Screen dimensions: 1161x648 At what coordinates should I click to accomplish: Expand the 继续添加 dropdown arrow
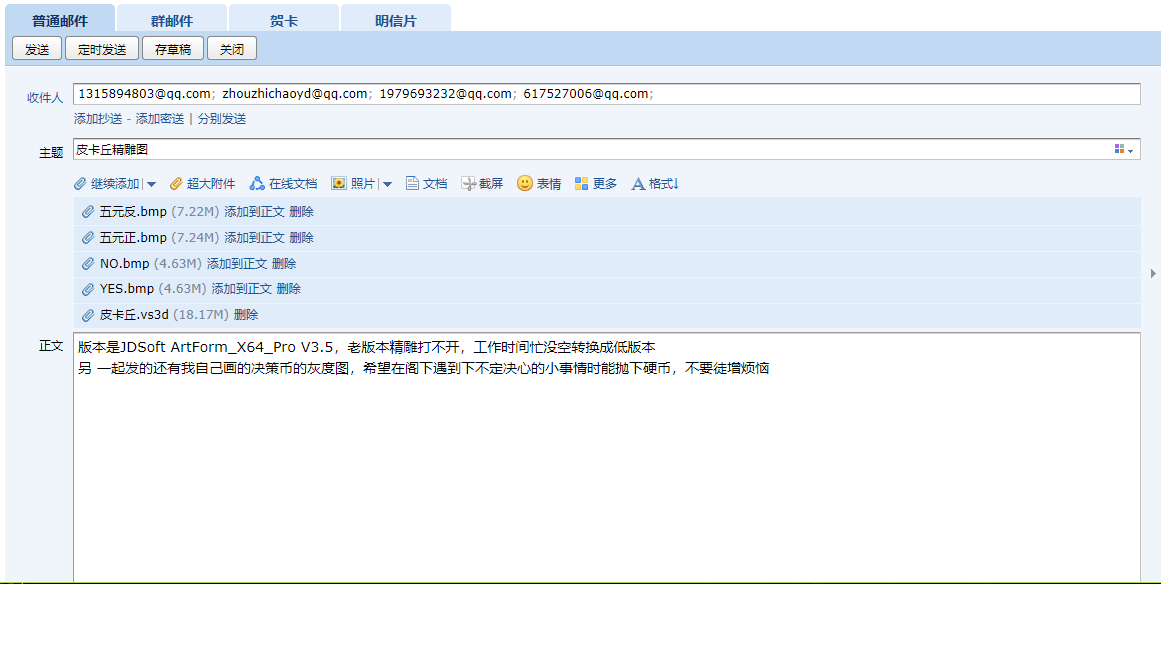[x=151, y=184]
